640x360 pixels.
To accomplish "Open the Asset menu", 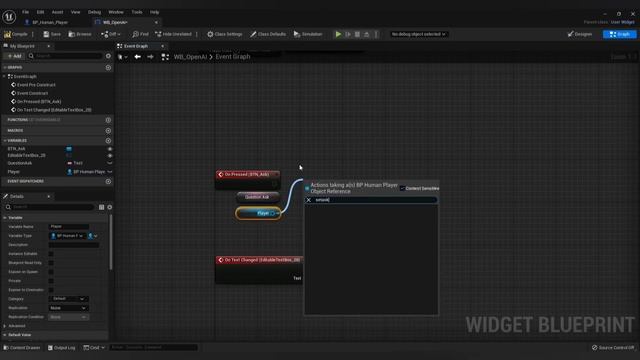I will (58, 12).
